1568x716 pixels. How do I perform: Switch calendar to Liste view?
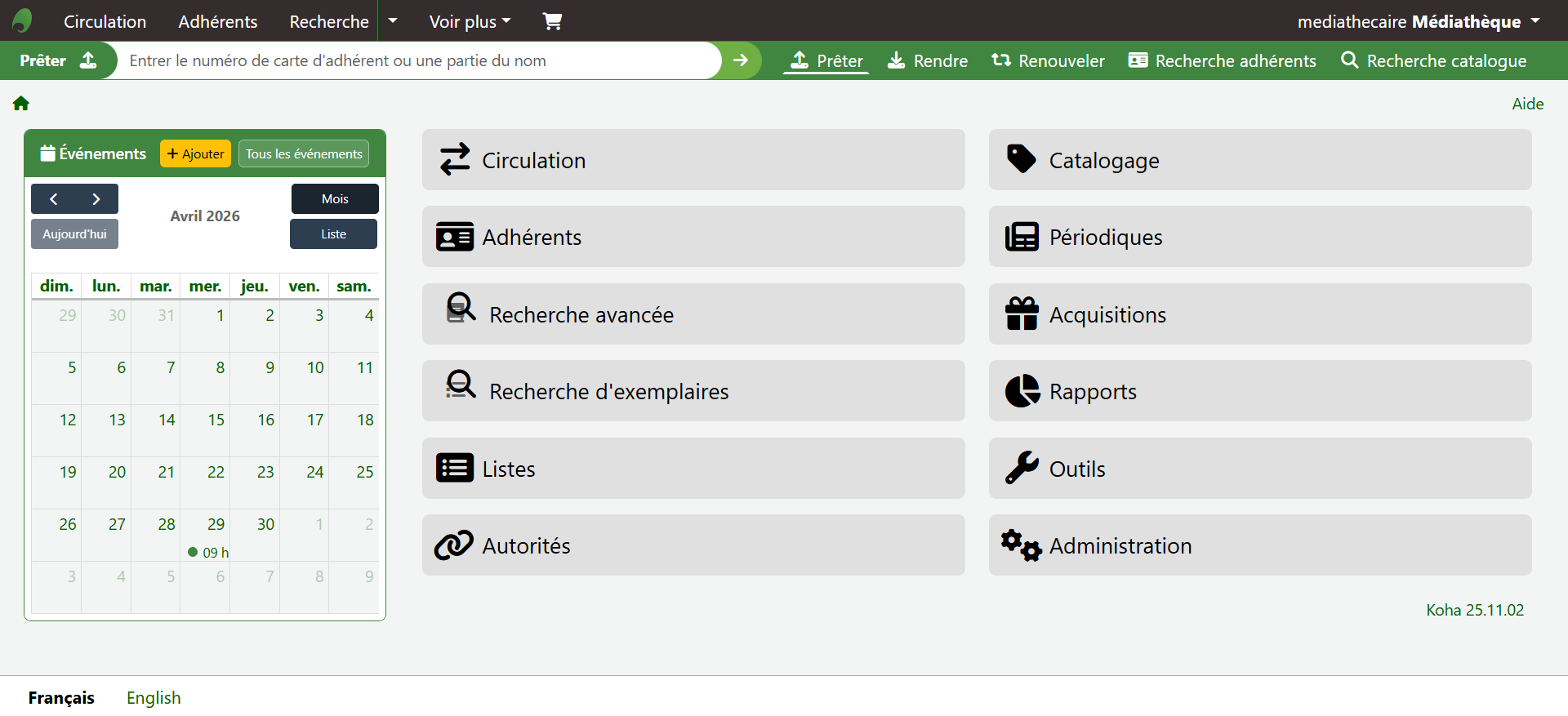tap(333, 234)
